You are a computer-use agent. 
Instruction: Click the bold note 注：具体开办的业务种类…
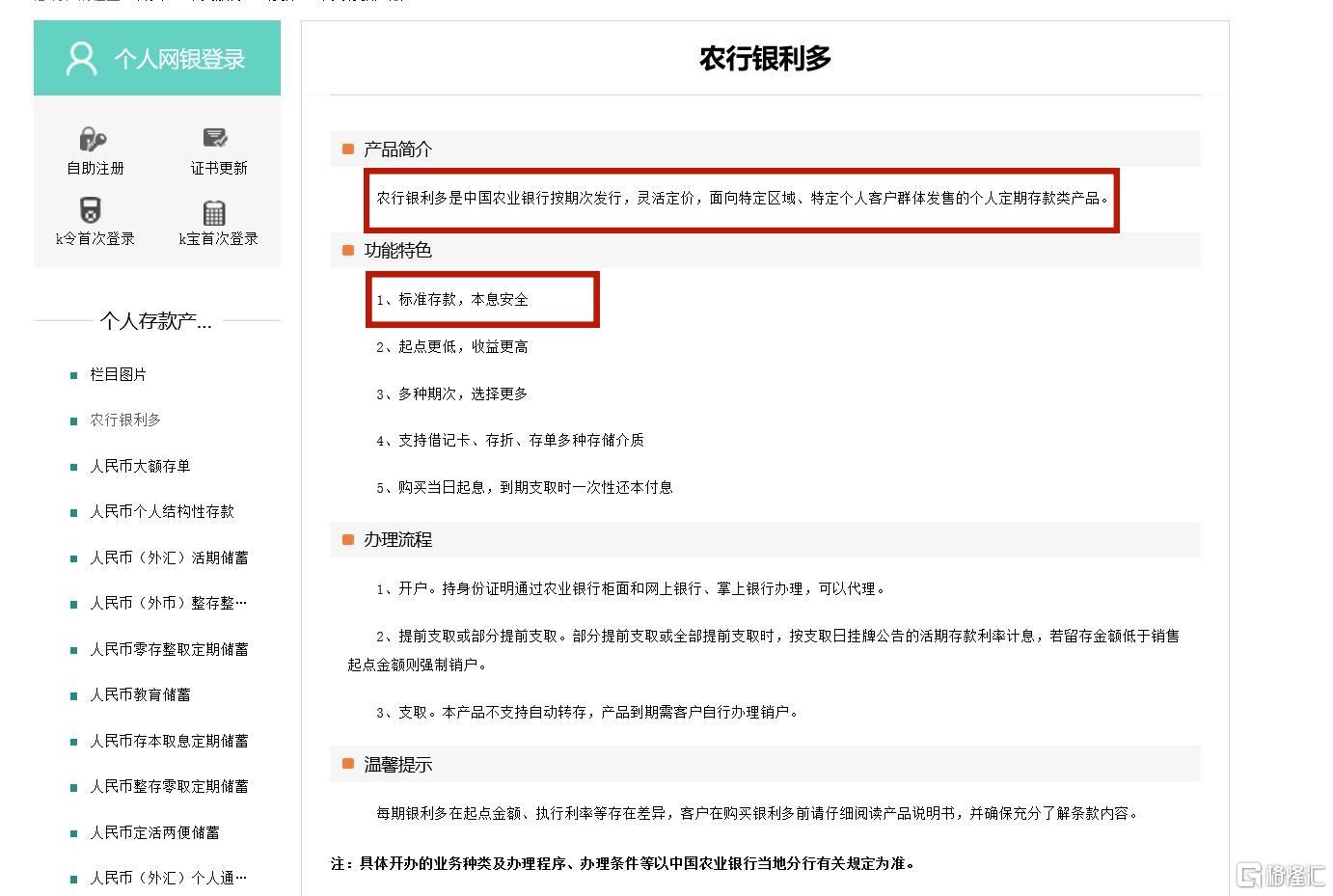click(623, 863)
